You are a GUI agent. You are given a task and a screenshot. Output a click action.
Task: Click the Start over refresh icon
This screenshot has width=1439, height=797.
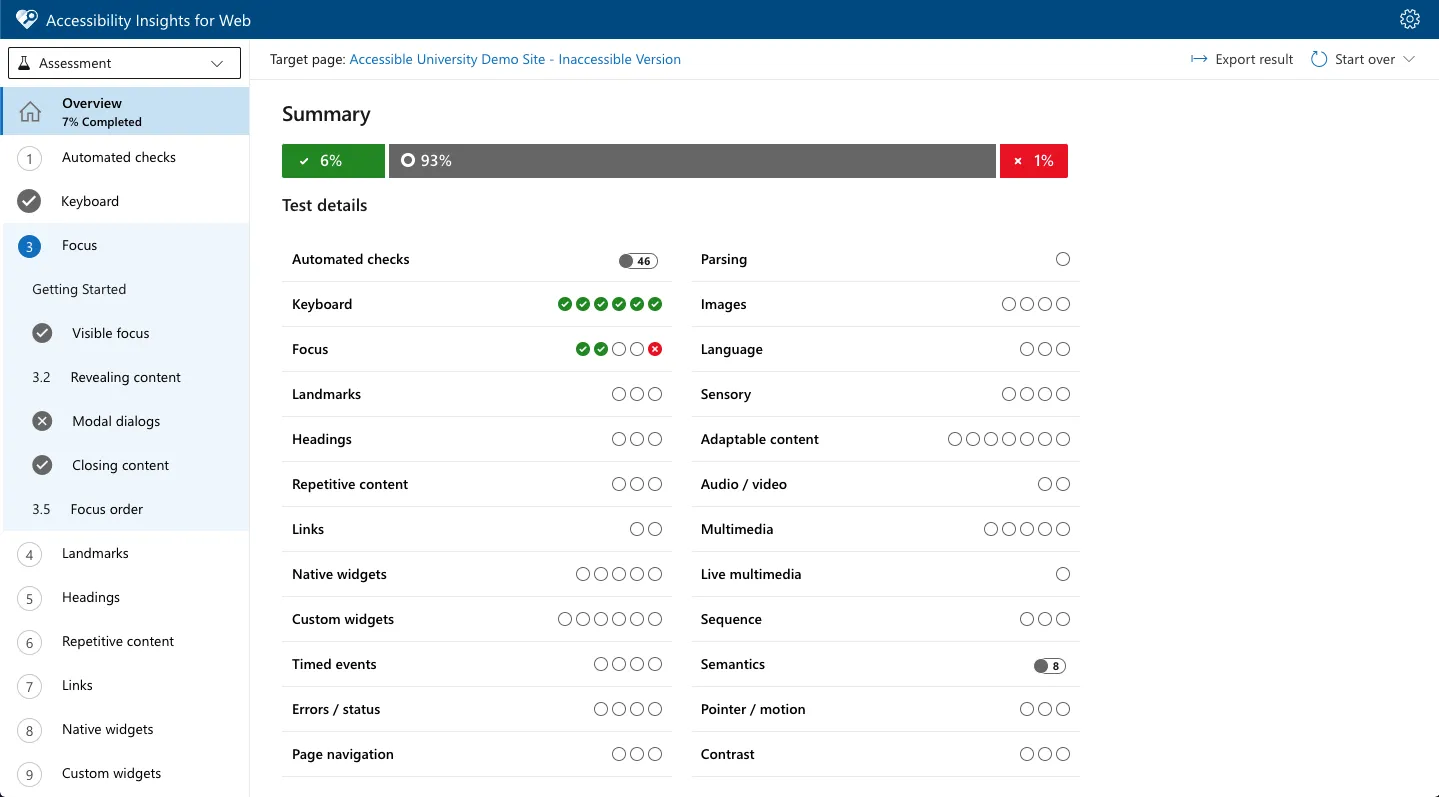1319,59
